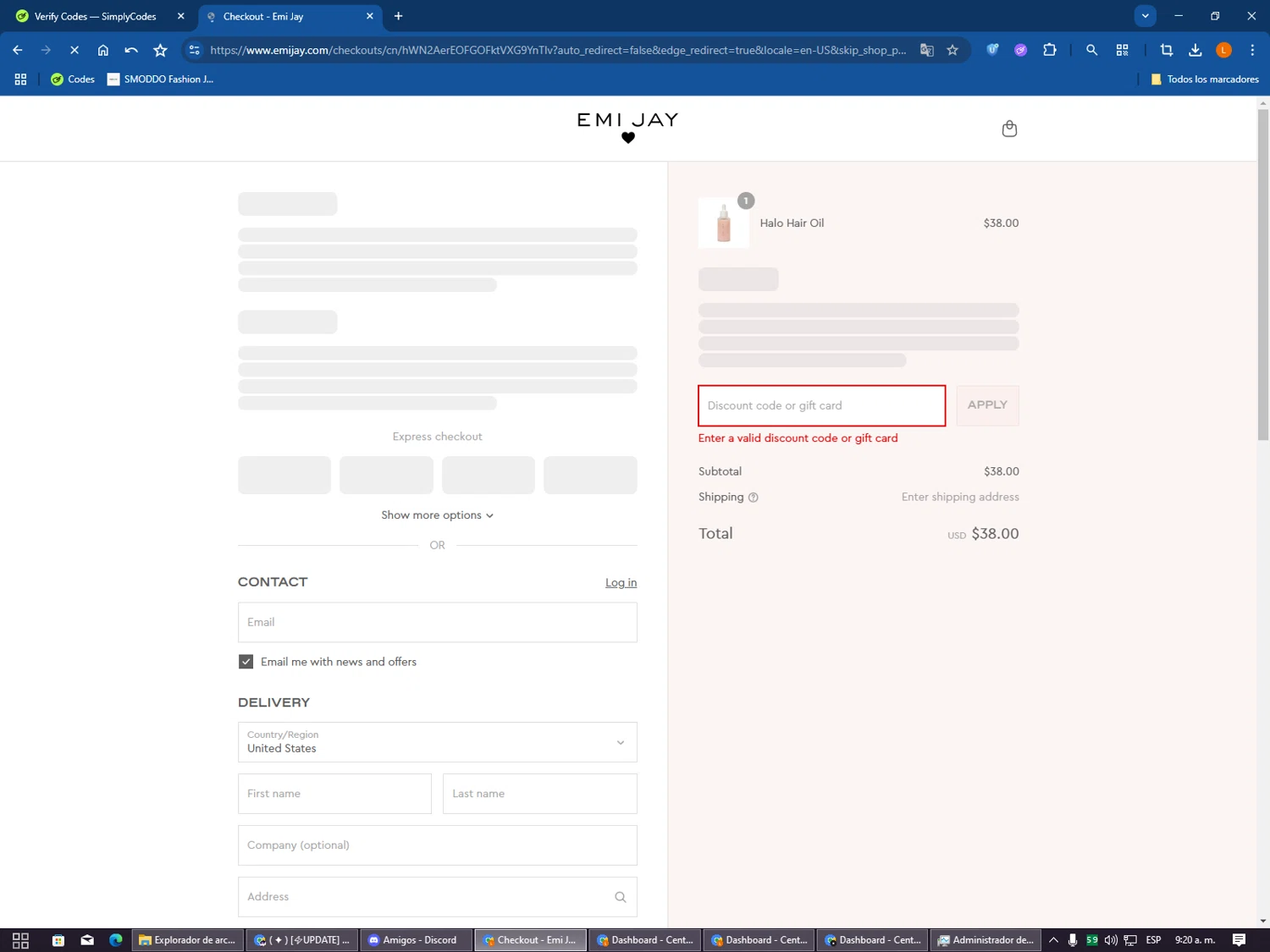The image size is (1270, 952).
Task: Open the Codes bookmark
Action: pyautogui.click(x=72, y=79)
